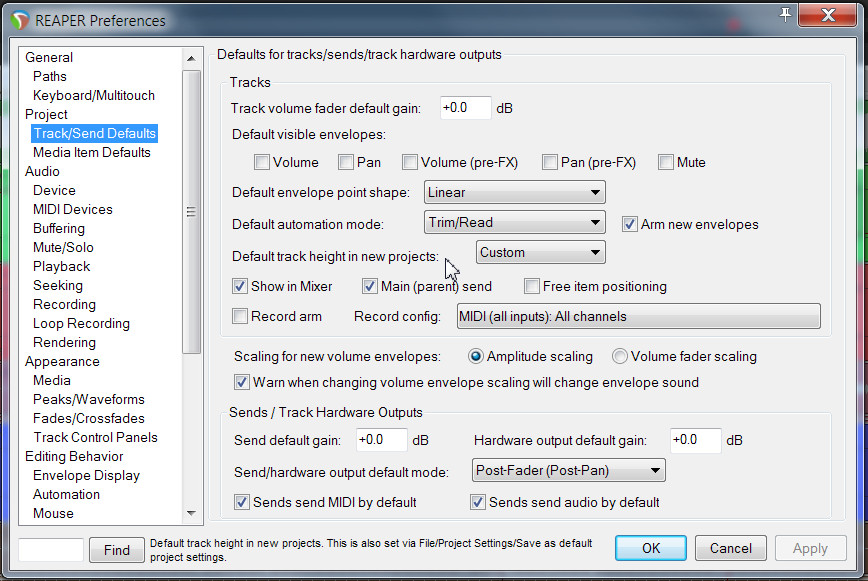
Task: Open Track Control Panels page
Action: pos(95,437)
